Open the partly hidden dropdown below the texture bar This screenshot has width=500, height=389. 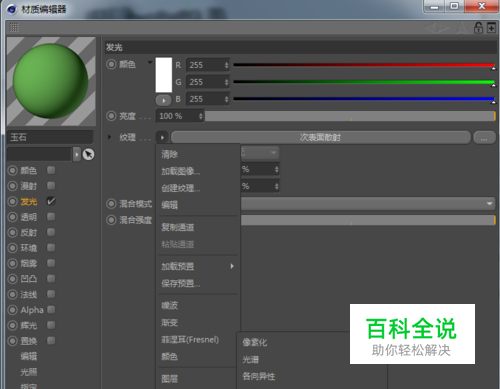coord(259,153)
